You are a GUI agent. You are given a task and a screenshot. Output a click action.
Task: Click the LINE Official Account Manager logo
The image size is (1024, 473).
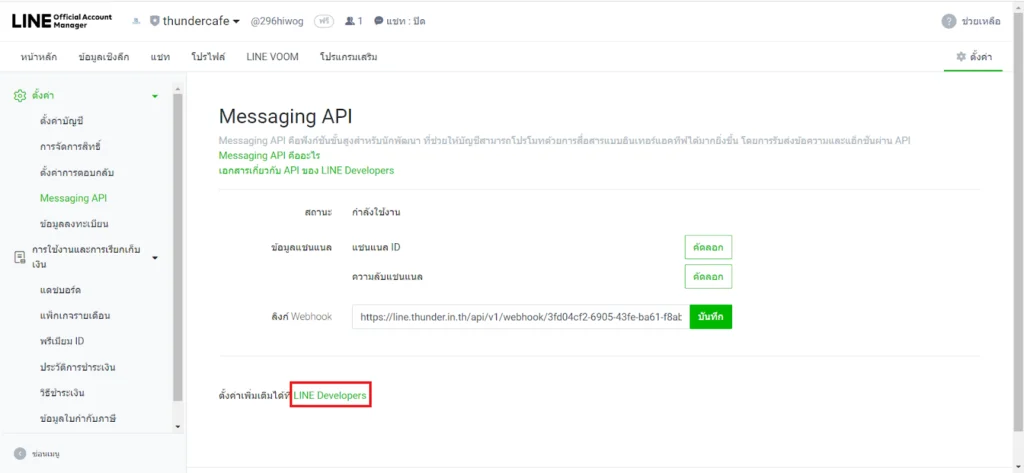pos(61,21)
